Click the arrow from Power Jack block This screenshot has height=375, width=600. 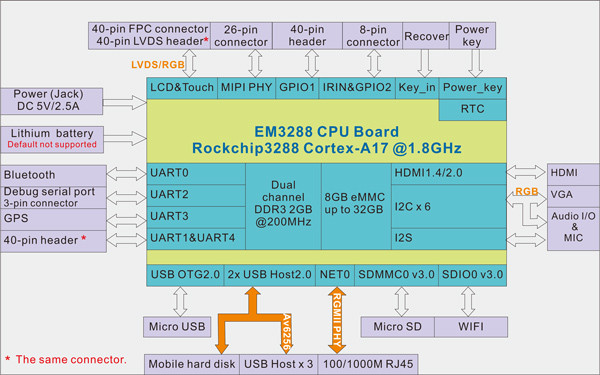coord(125,103)
